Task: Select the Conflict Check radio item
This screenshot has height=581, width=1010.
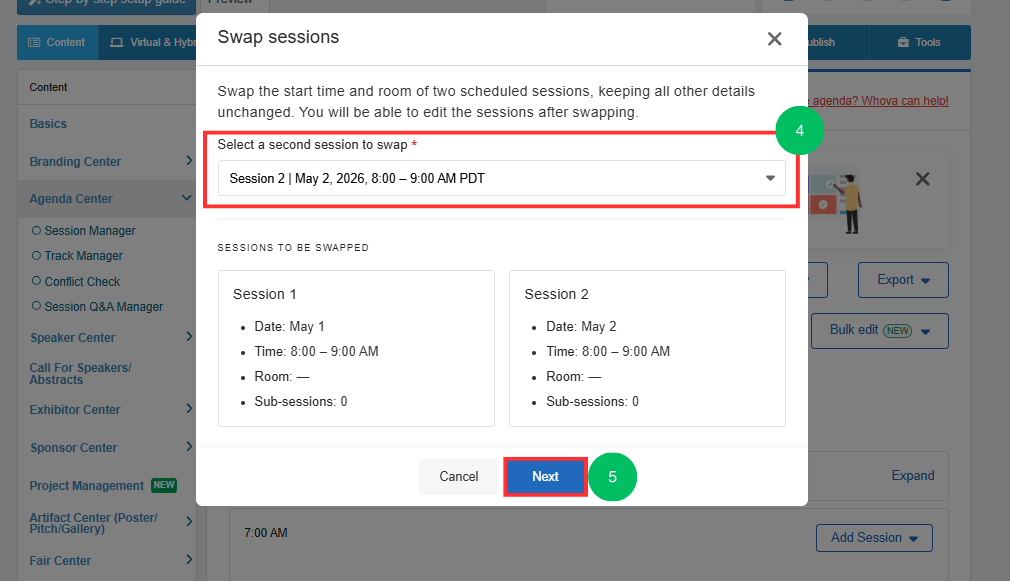Action: coord(76,281)
